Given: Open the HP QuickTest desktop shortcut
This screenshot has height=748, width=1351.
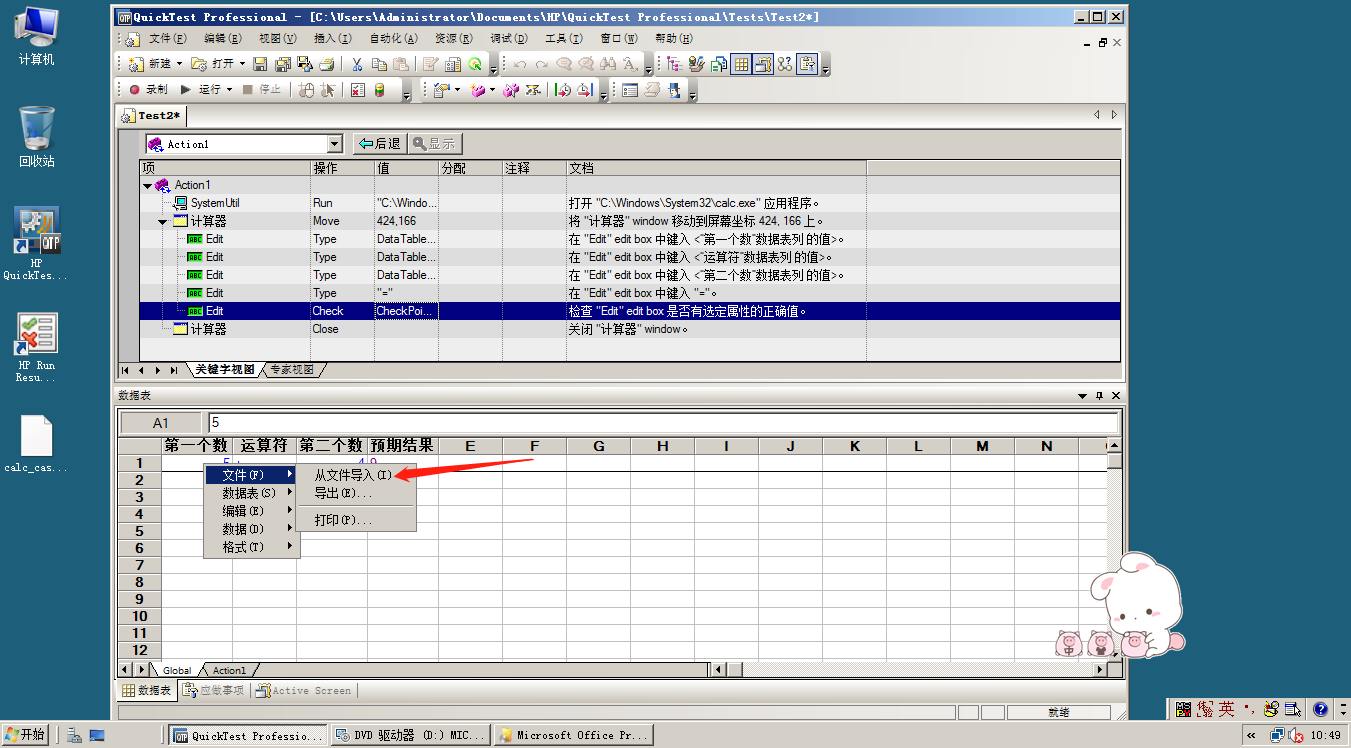Looking at the screenshot, I should [x=36, y=244].
